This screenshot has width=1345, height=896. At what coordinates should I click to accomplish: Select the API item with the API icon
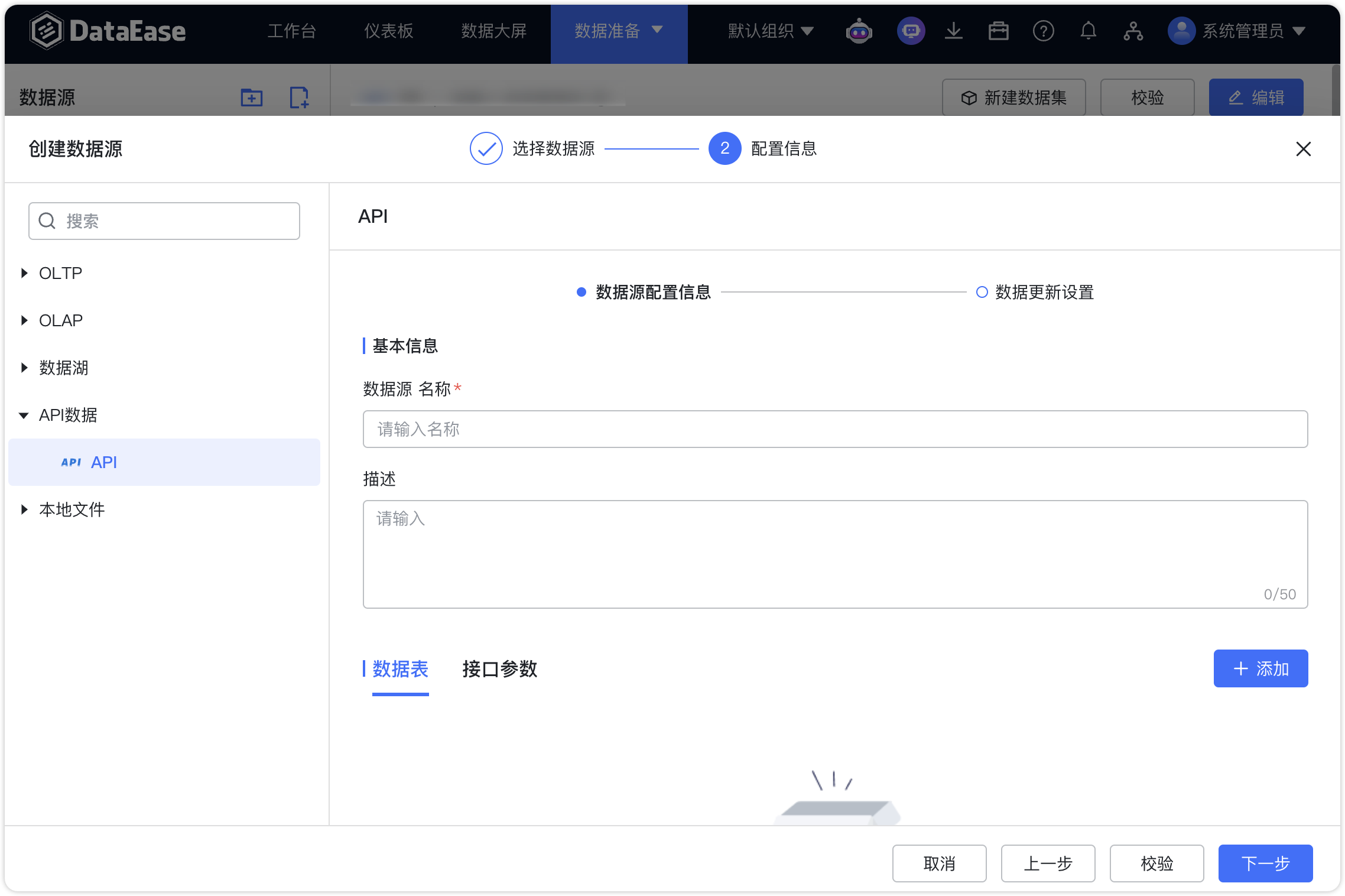pyautogui.click(x=103, y=462)
